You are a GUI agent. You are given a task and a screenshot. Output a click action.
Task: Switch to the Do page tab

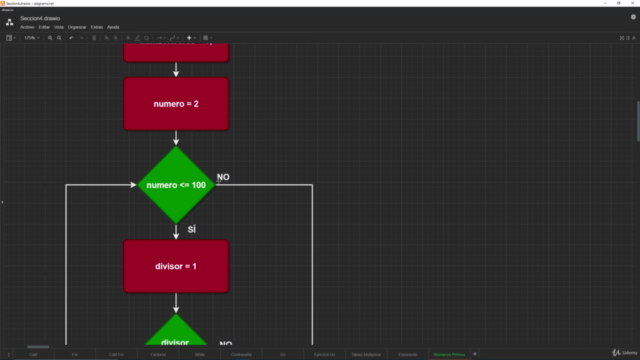[x=283, y=354]
